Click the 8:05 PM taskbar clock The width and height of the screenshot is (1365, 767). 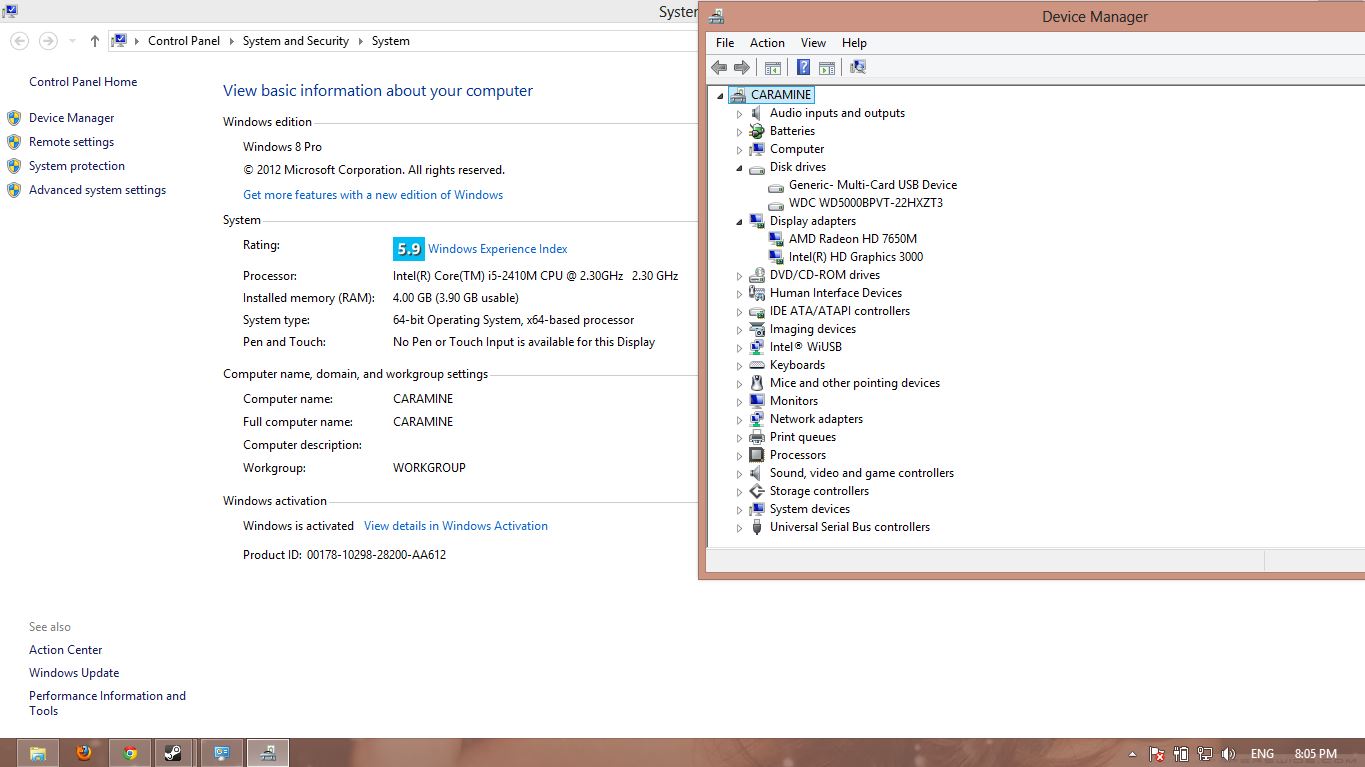[1315, 754]
